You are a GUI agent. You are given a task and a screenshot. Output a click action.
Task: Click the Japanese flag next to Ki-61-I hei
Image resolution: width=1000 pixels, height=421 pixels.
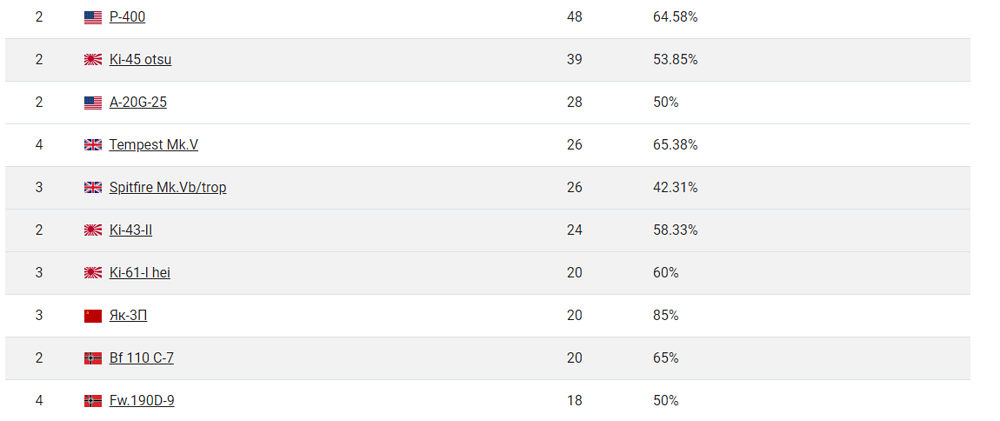coord(93,273)
